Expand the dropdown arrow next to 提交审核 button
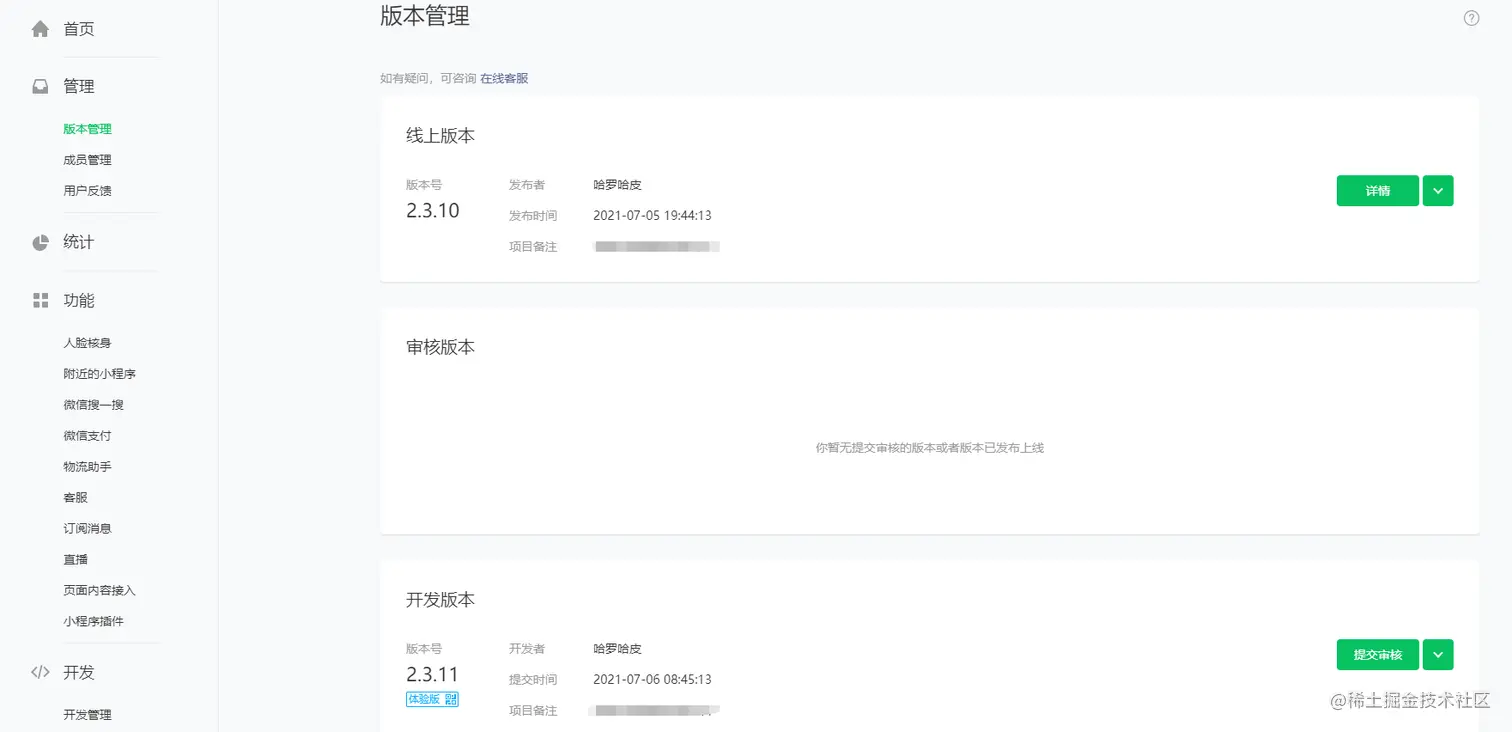Viewport: 1512px width, 732px height. click(x=1438, y=654)
